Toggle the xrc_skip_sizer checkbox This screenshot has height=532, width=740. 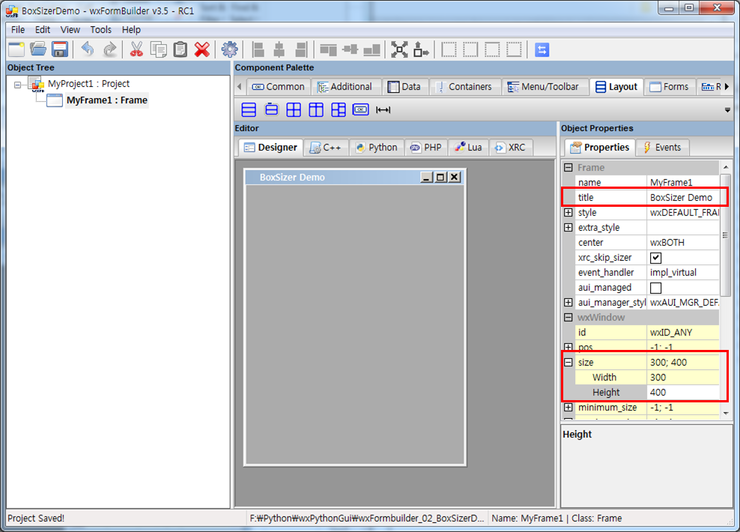tap(656, 257)
